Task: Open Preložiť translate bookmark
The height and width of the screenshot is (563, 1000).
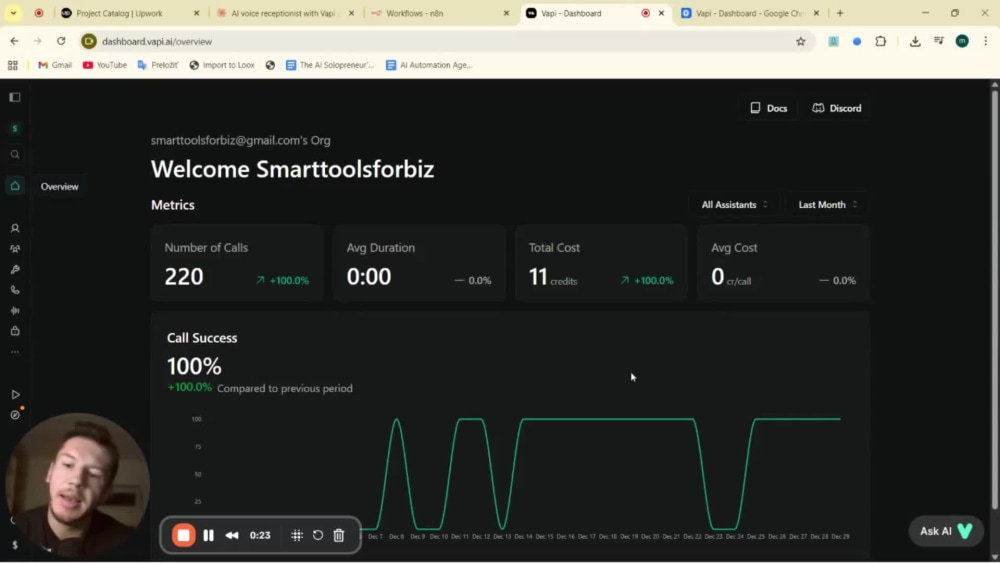Action: point(158,65)
